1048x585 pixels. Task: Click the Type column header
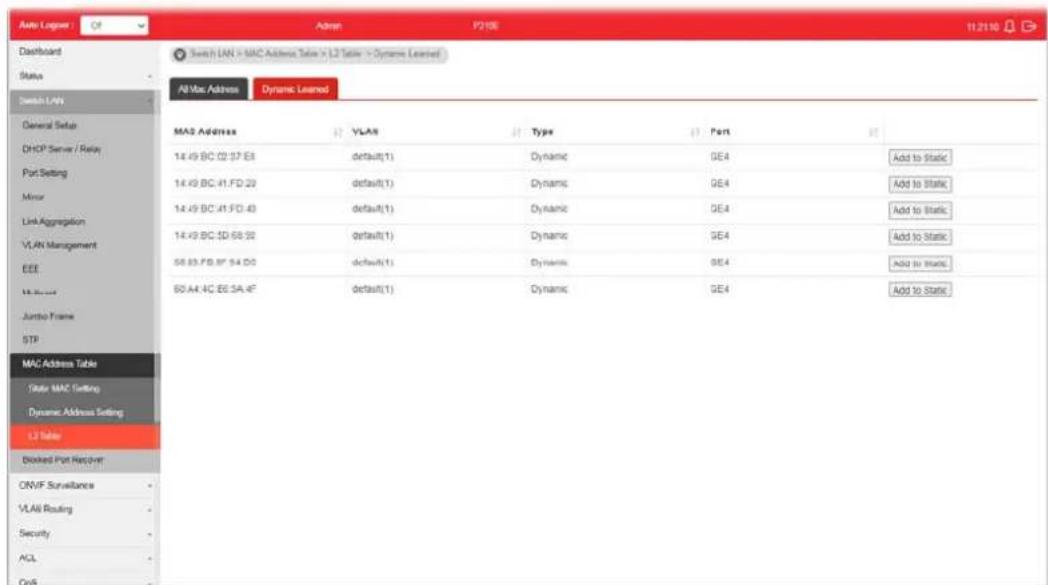tap(542, 132)
